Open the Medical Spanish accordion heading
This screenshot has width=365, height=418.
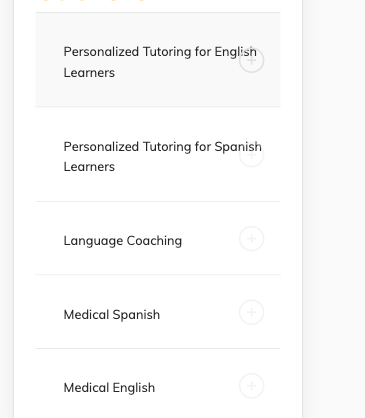[112, 315]
